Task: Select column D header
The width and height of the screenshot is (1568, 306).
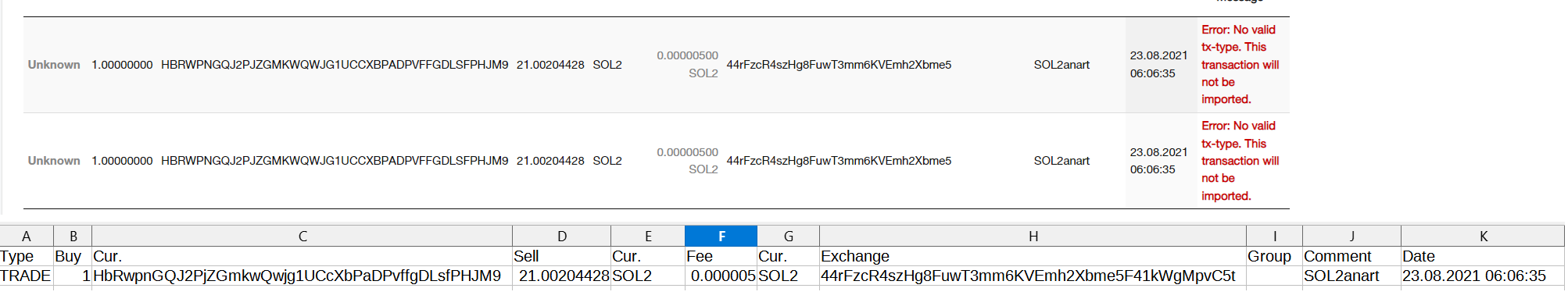Action: click(x=561, y=236)
